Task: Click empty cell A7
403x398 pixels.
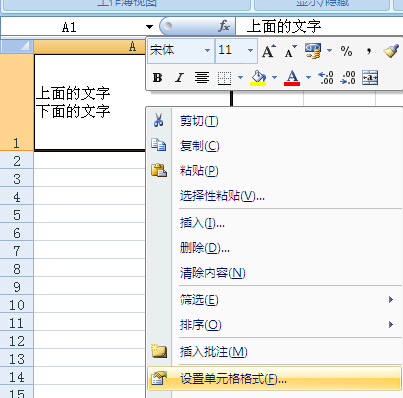Action: pyautogui.click(x=90, y=250)
